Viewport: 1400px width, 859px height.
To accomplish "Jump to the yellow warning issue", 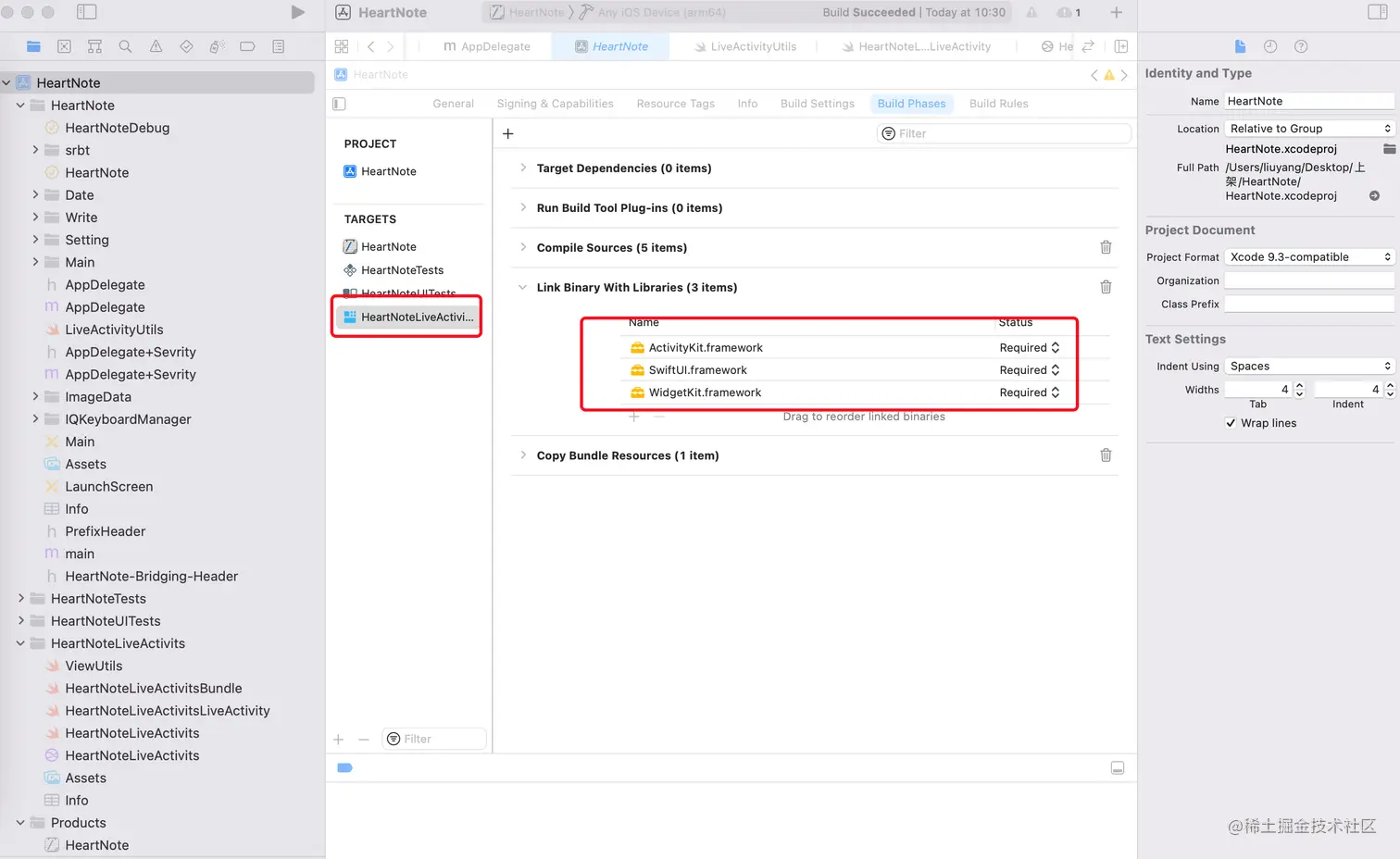I will [x=1108, y=75].
